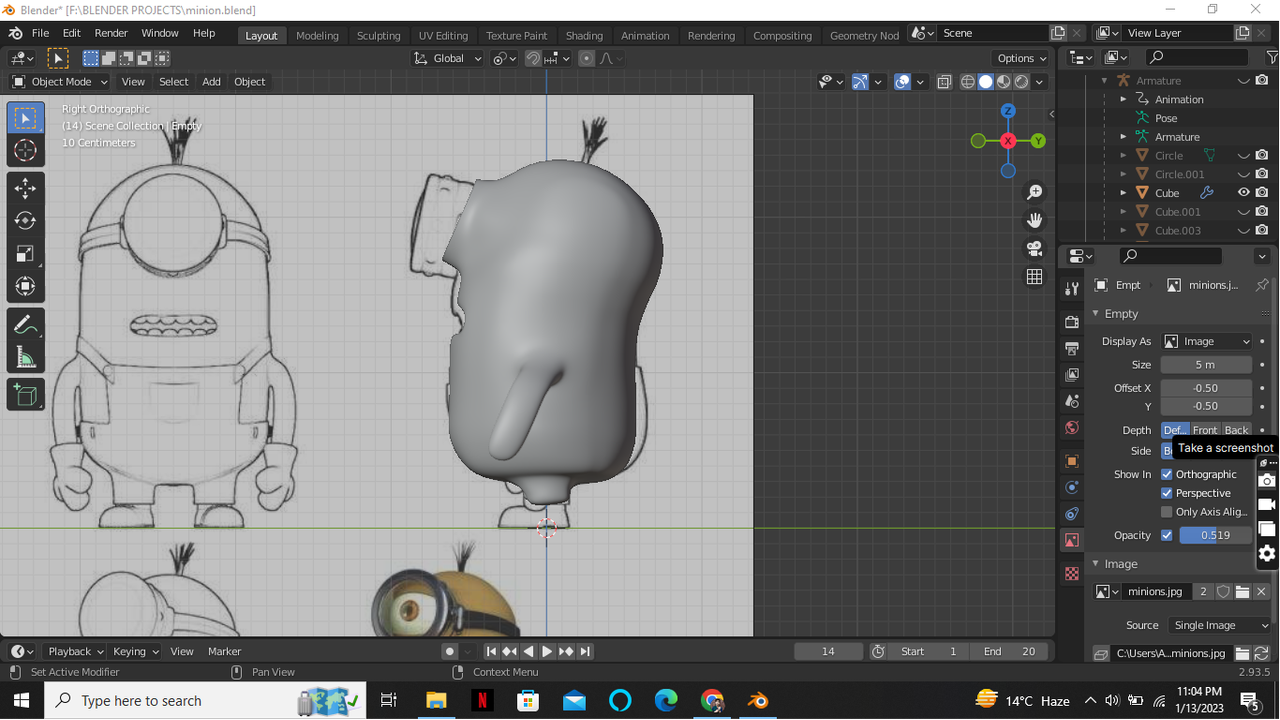The height and width of the screenshot is (720, 1280).
Task: Adjust the Opacity slider
Action: click(x=1216, y=535)
